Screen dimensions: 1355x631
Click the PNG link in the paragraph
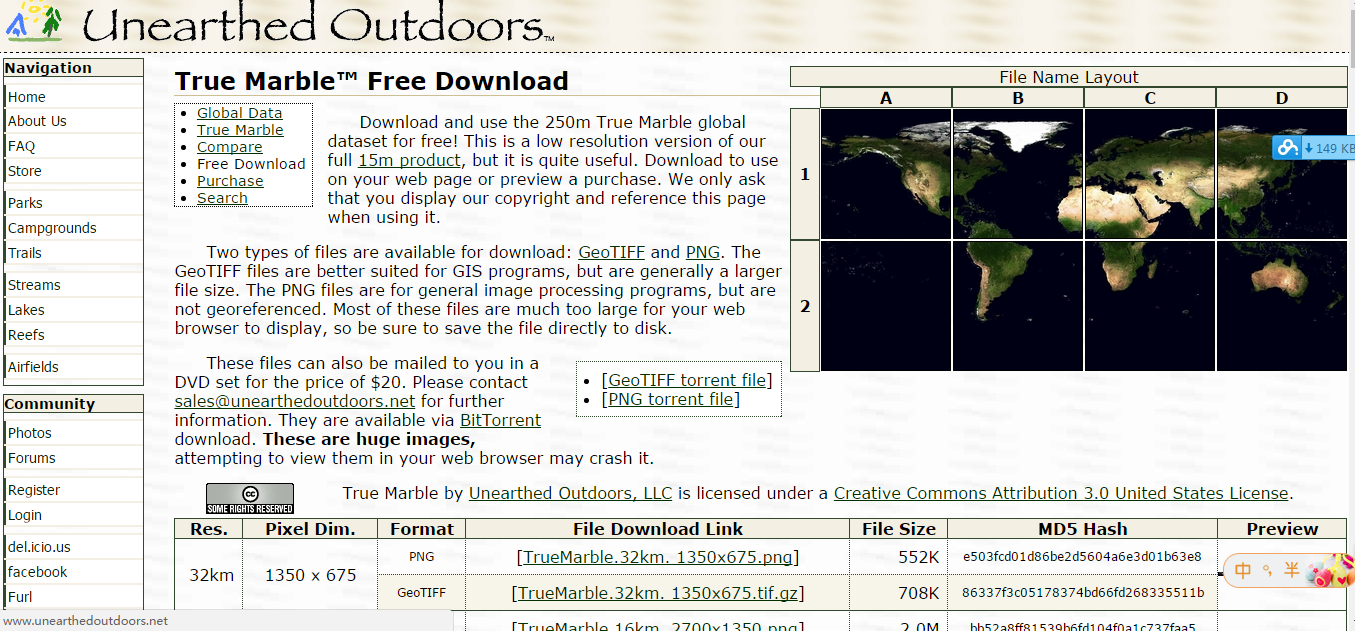click(x=703, y=252)
